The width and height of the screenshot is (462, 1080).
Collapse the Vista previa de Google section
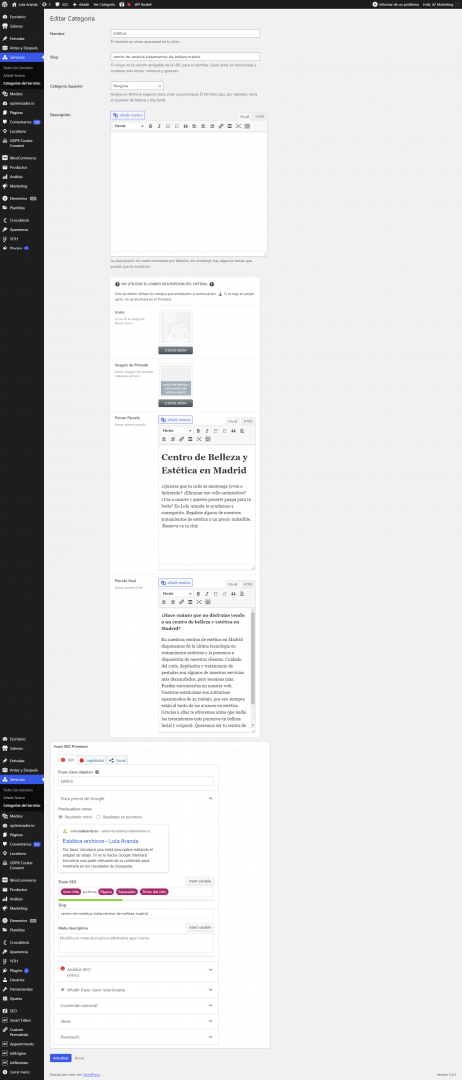tap(136, 798)
